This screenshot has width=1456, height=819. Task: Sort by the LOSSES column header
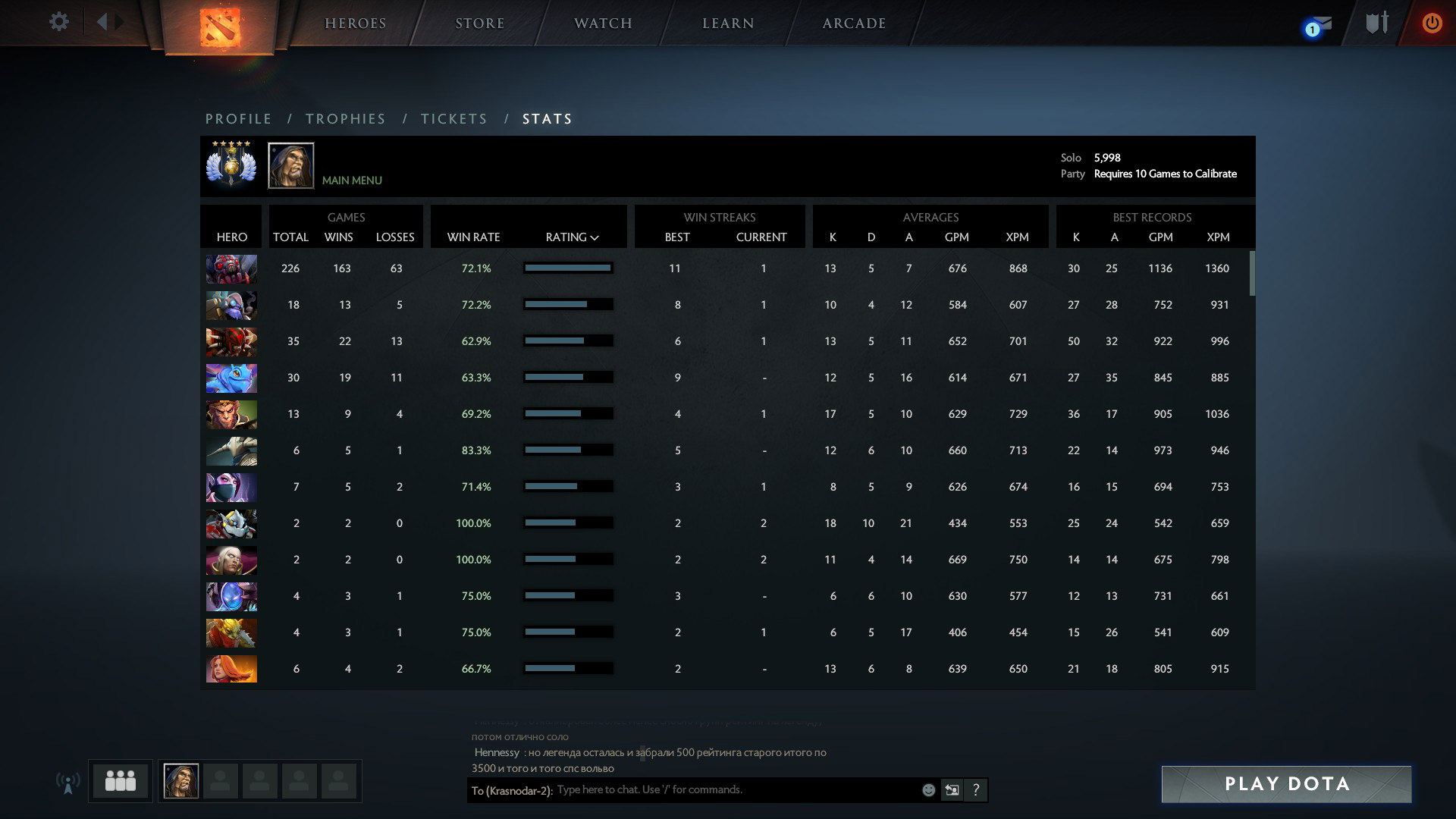(395, 237)
